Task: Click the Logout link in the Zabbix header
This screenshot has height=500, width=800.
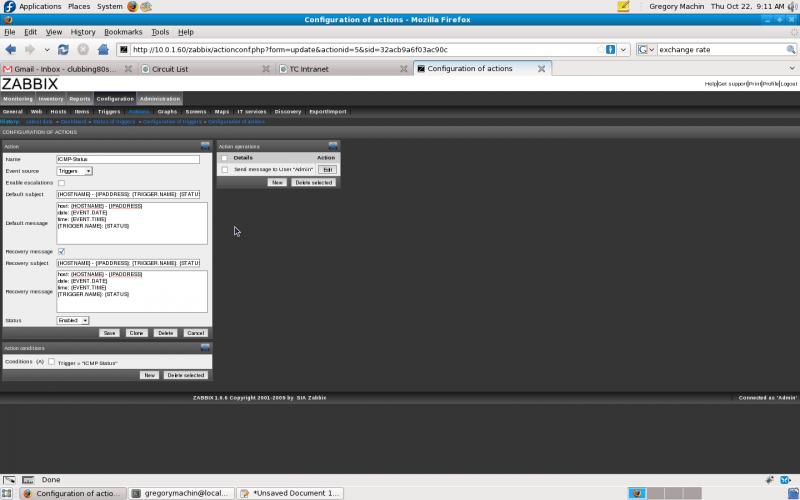Action: (x=789, y=84)
